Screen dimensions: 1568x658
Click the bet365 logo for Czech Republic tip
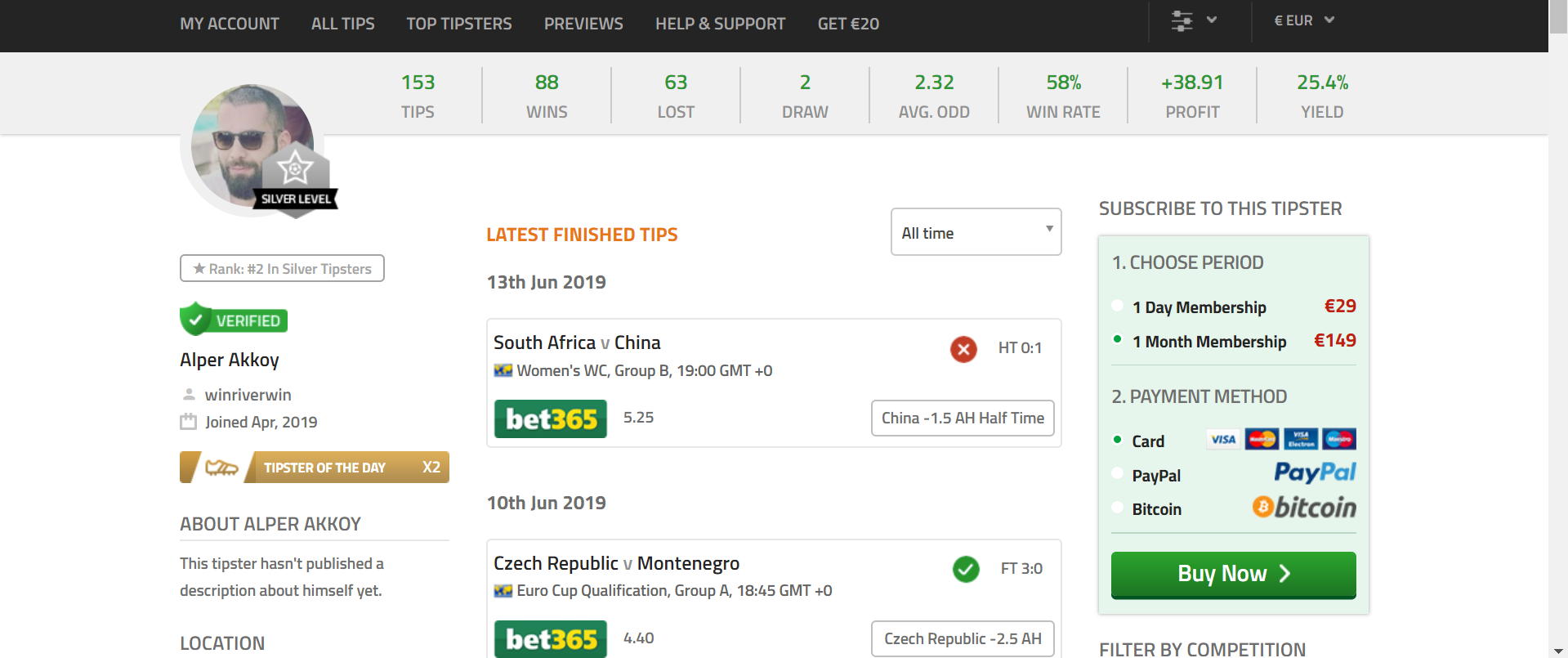pos(551,639)
